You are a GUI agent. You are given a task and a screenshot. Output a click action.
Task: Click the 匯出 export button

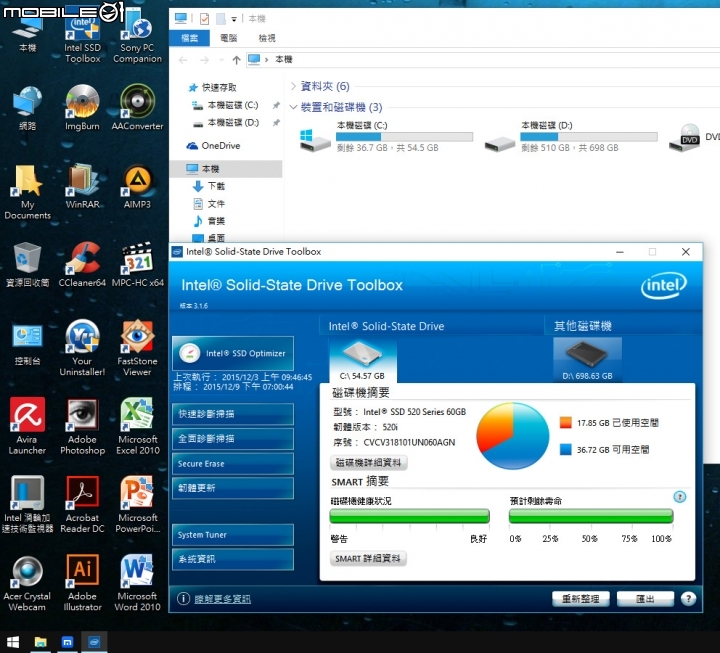click(x=645, y=599)
